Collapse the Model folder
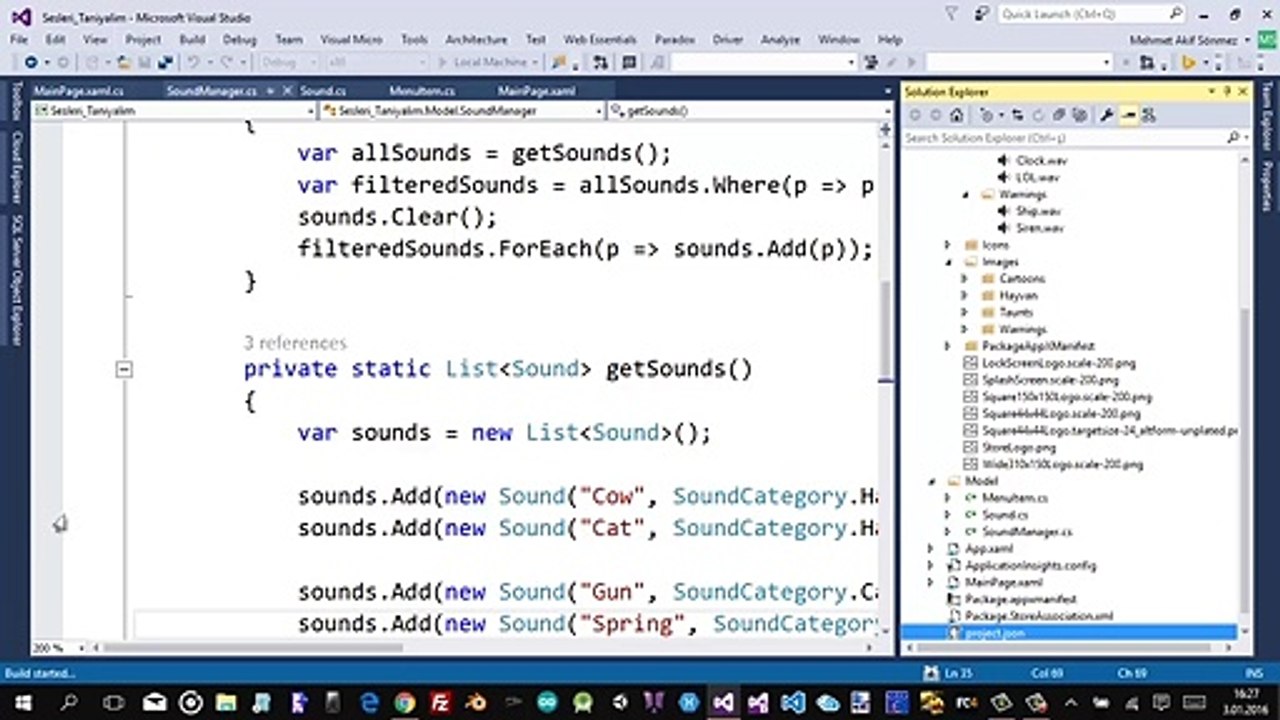 [931, 481]
